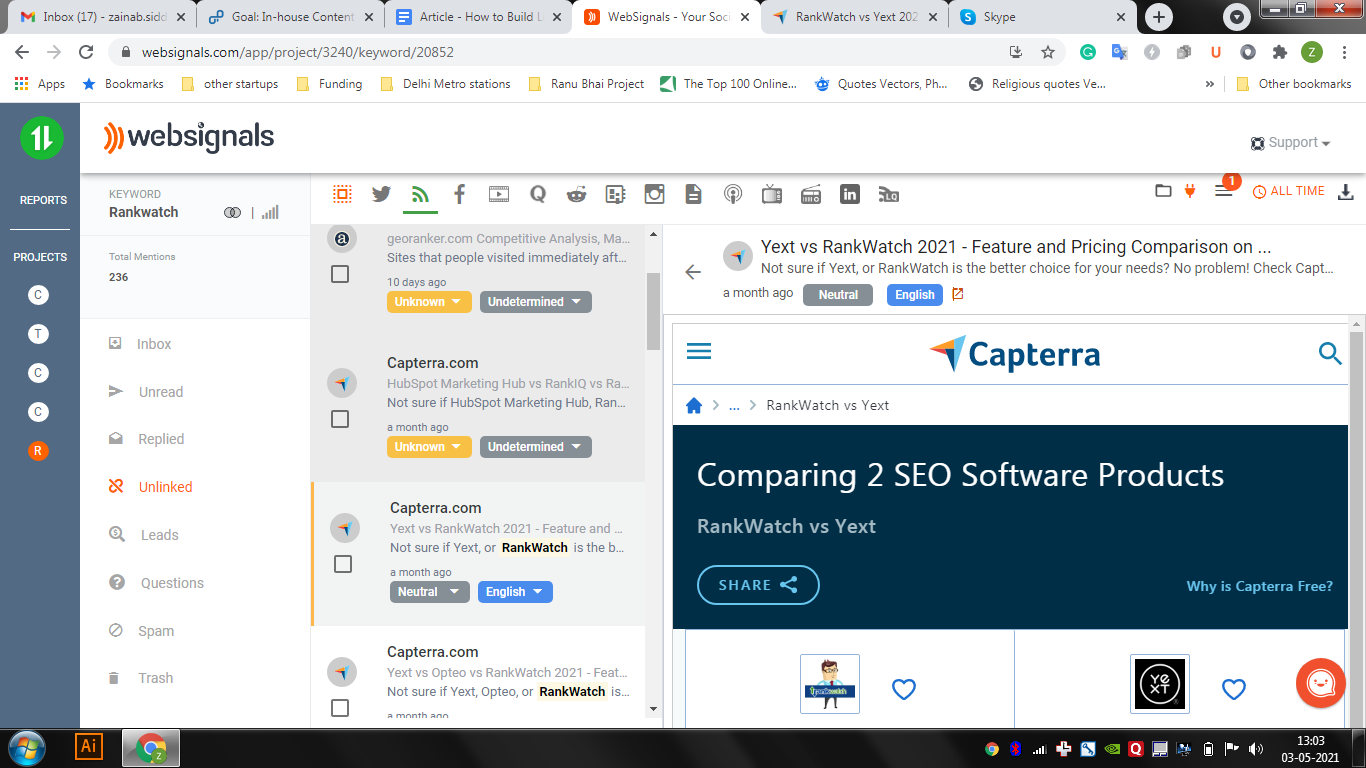Click the SHARE button on Capterra
This screenshot has width=1366, height=768.
coord(758,585)
